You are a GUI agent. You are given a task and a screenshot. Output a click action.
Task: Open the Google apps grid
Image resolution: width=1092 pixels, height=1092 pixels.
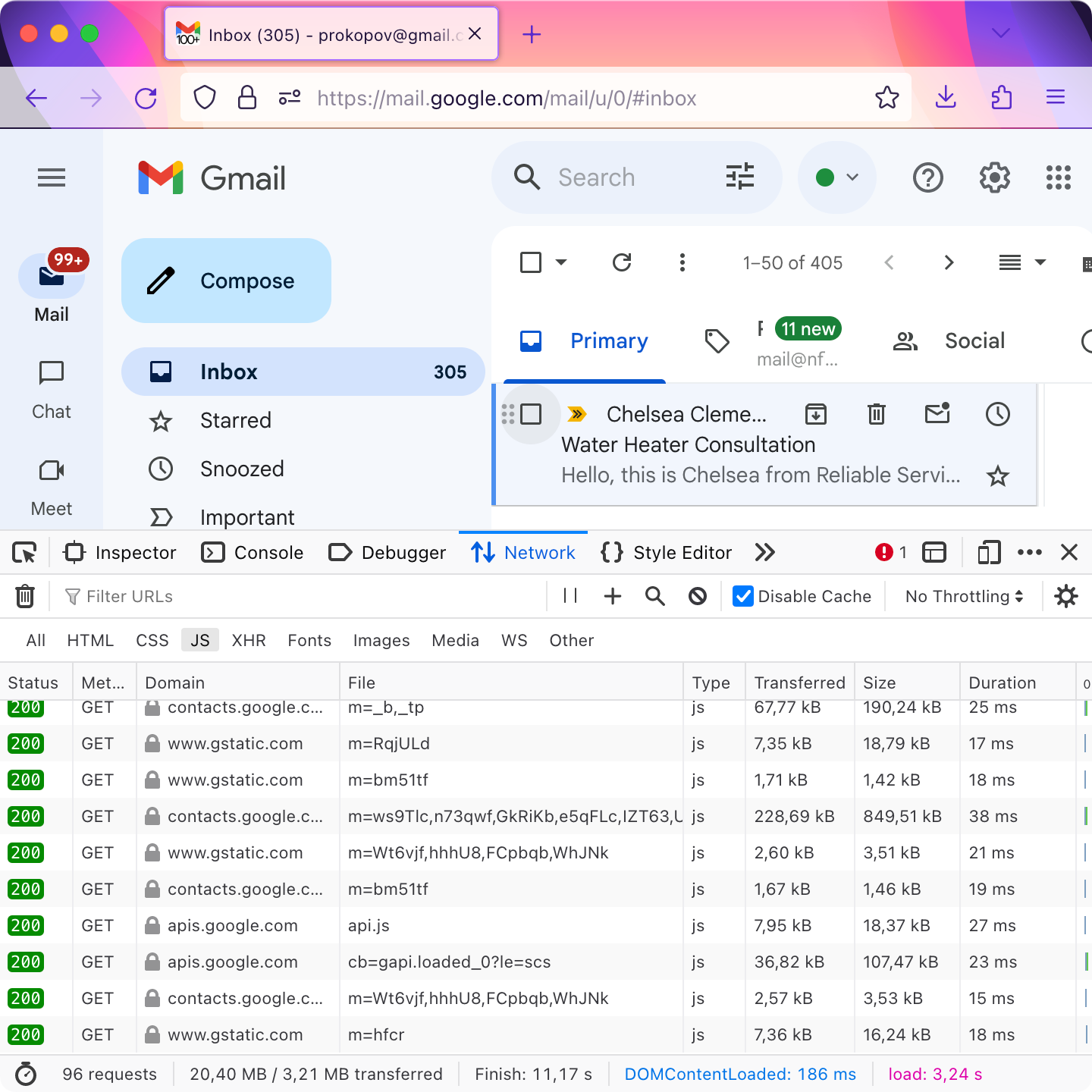pyautogui.click(x=1058, y=178)
